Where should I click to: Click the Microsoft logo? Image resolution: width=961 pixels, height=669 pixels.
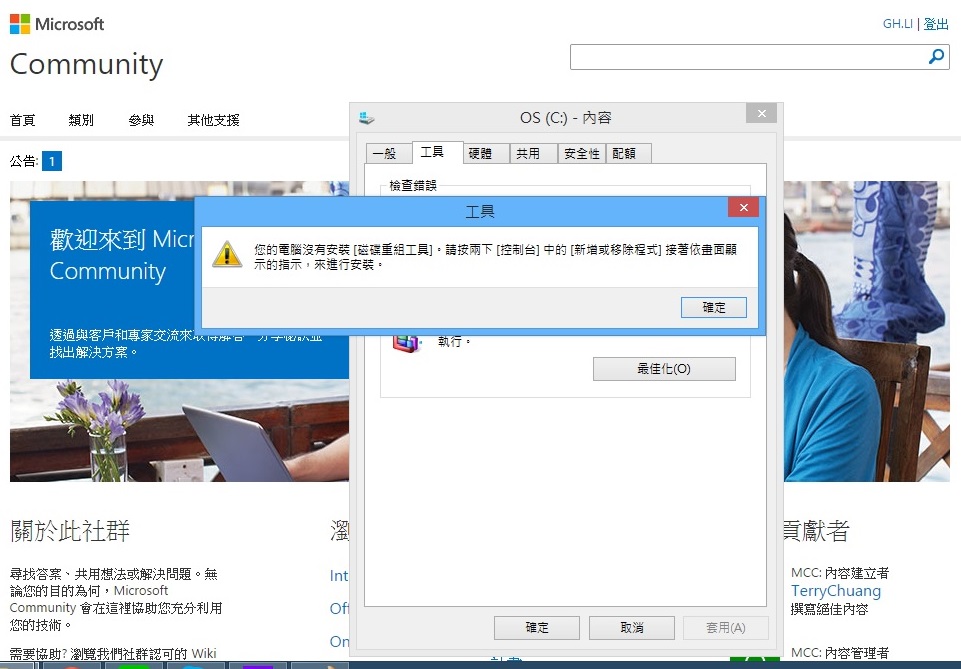pyautogui.click(x=57, y=24)
